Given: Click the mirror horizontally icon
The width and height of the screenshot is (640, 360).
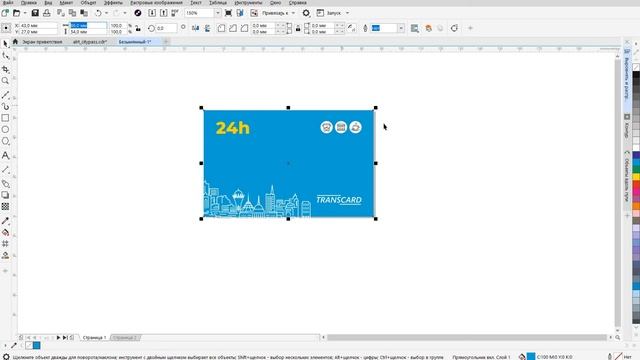Looking at the screenshot, I should coord(196,28).
